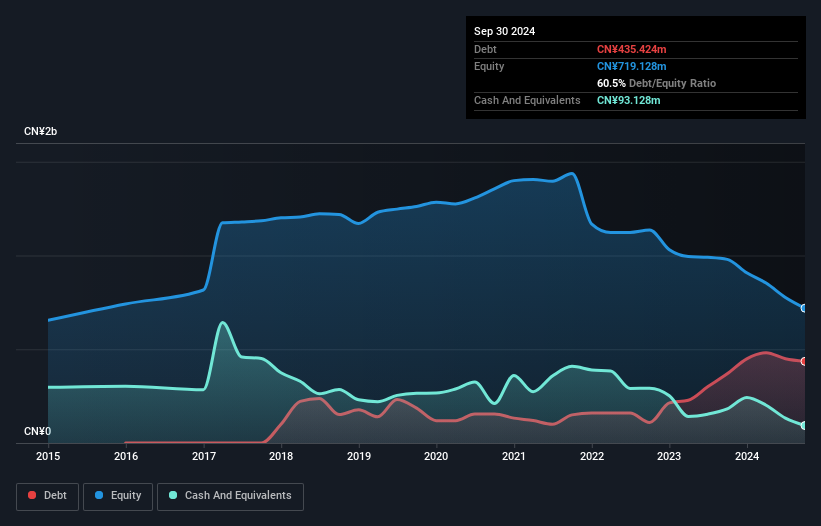Click the 2021 axis label

(x=514, y=456)
